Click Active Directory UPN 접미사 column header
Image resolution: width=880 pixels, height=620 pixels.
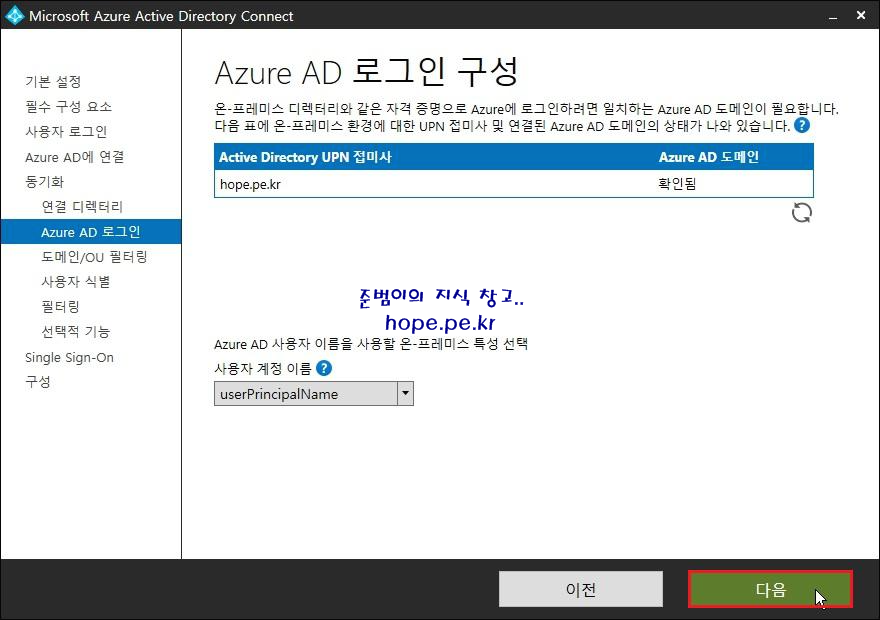click(305, 157)
